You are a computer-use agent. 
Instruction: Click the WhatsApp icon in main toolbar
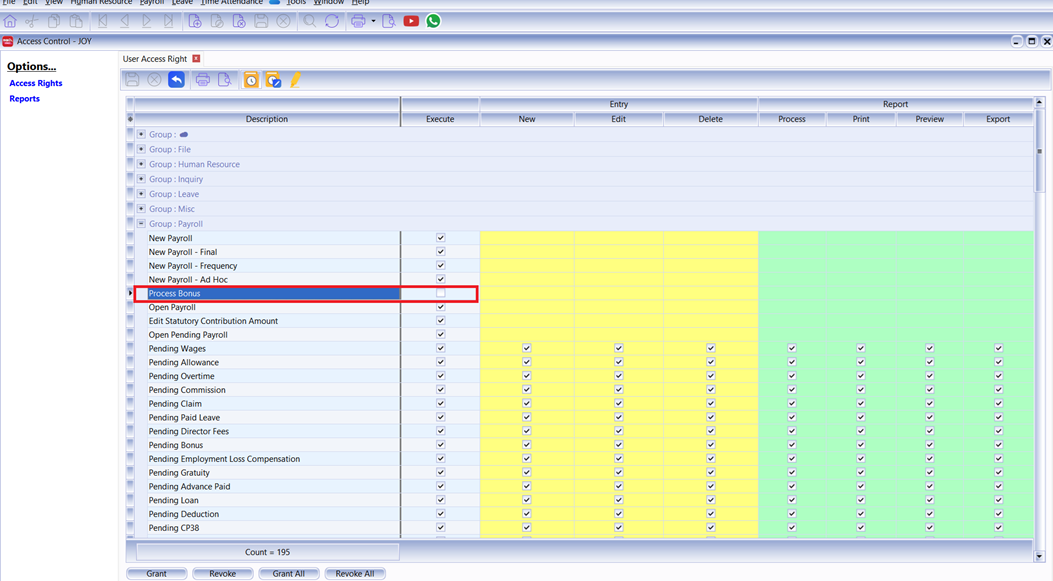pyautogui.click(x=433, y=21)
